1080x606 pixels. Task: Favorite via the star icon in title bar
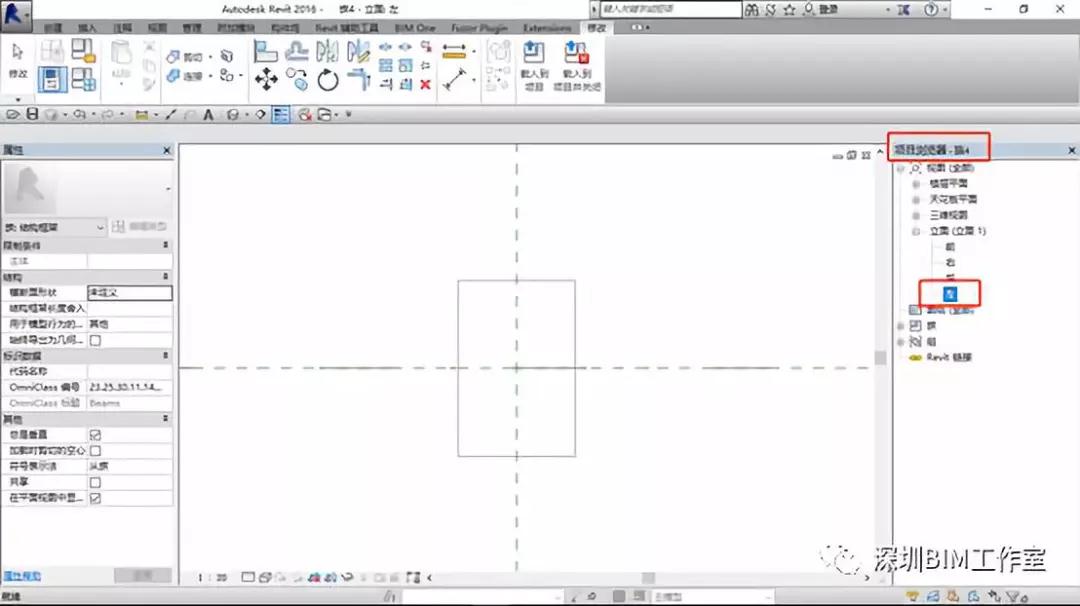(789, 10)
